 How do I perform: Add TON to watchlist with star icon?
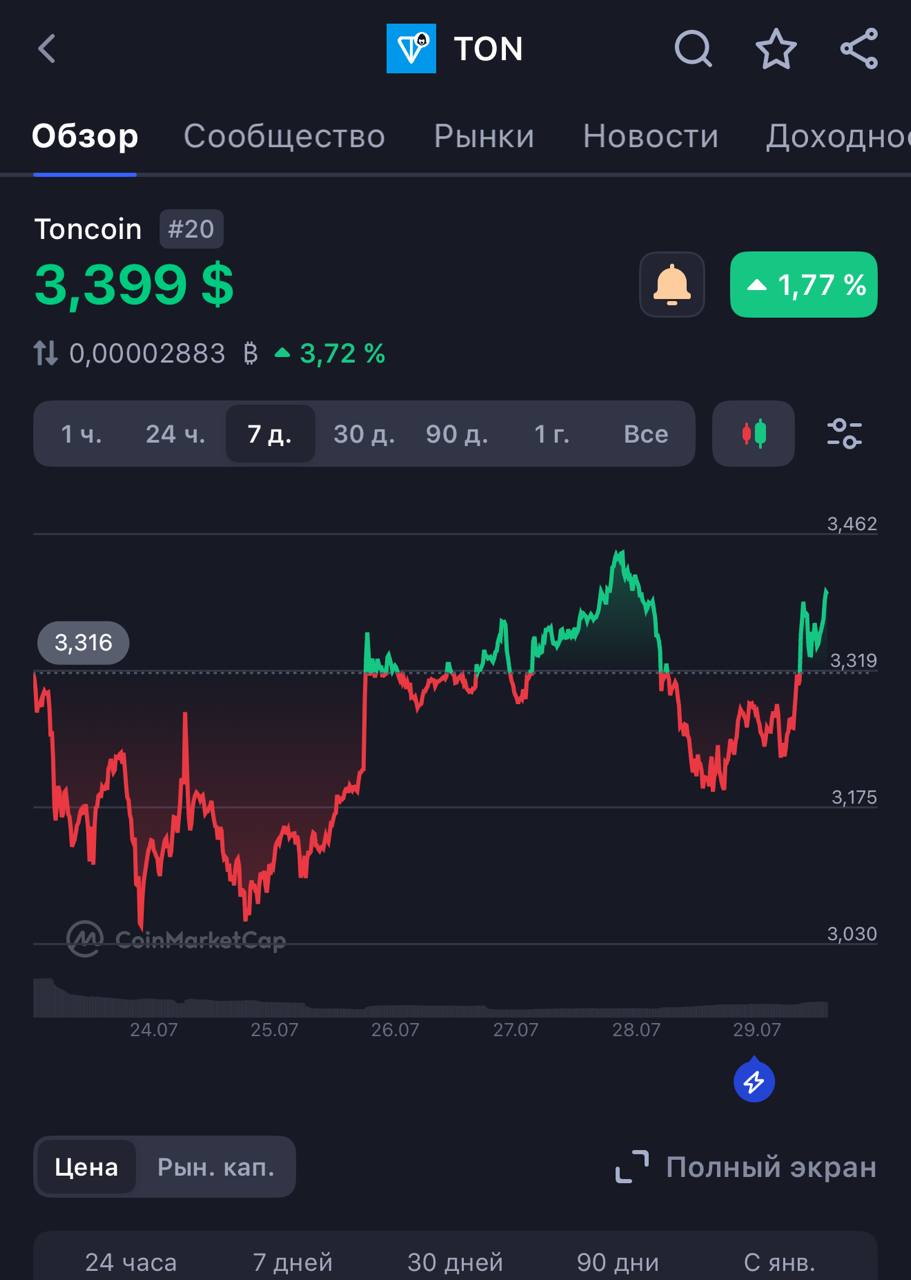click(776, 49)
